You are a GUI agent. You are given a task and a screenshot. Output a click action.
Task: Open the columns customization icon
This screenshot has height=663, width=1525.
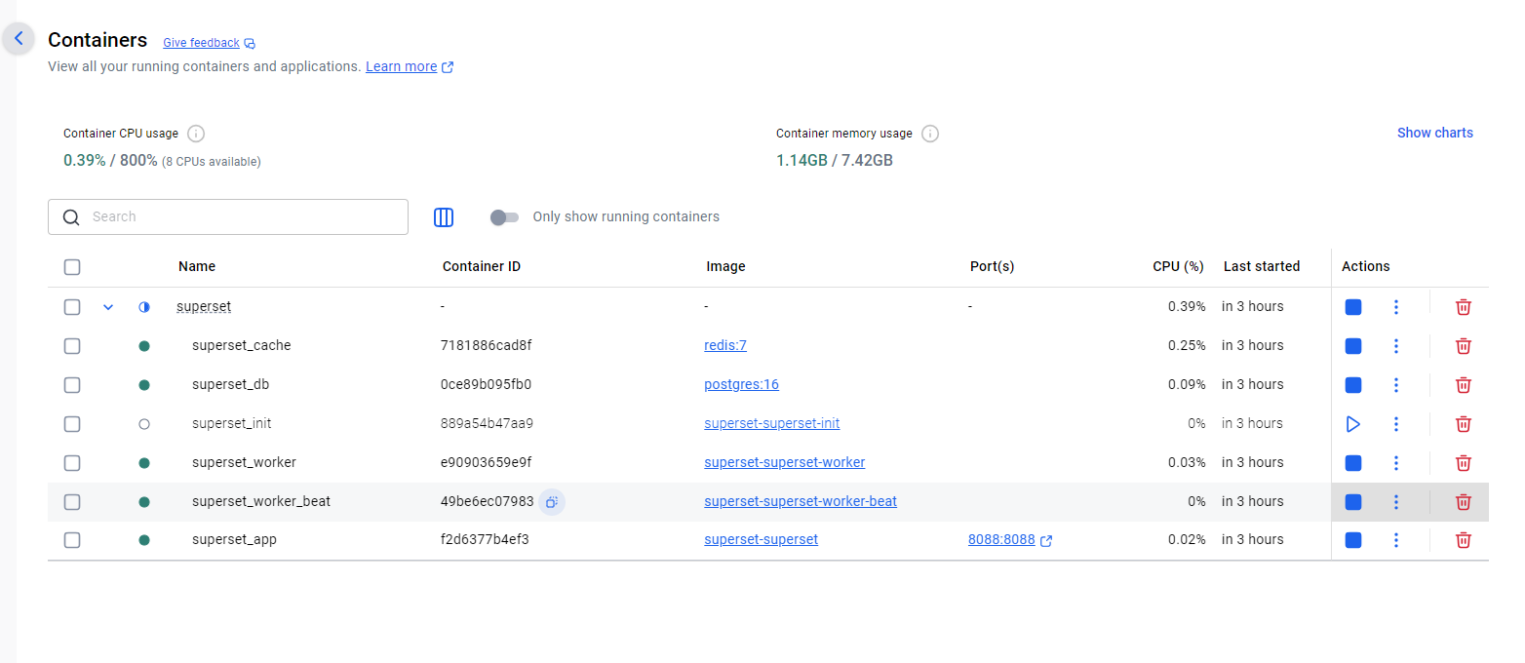coord(443,216)
